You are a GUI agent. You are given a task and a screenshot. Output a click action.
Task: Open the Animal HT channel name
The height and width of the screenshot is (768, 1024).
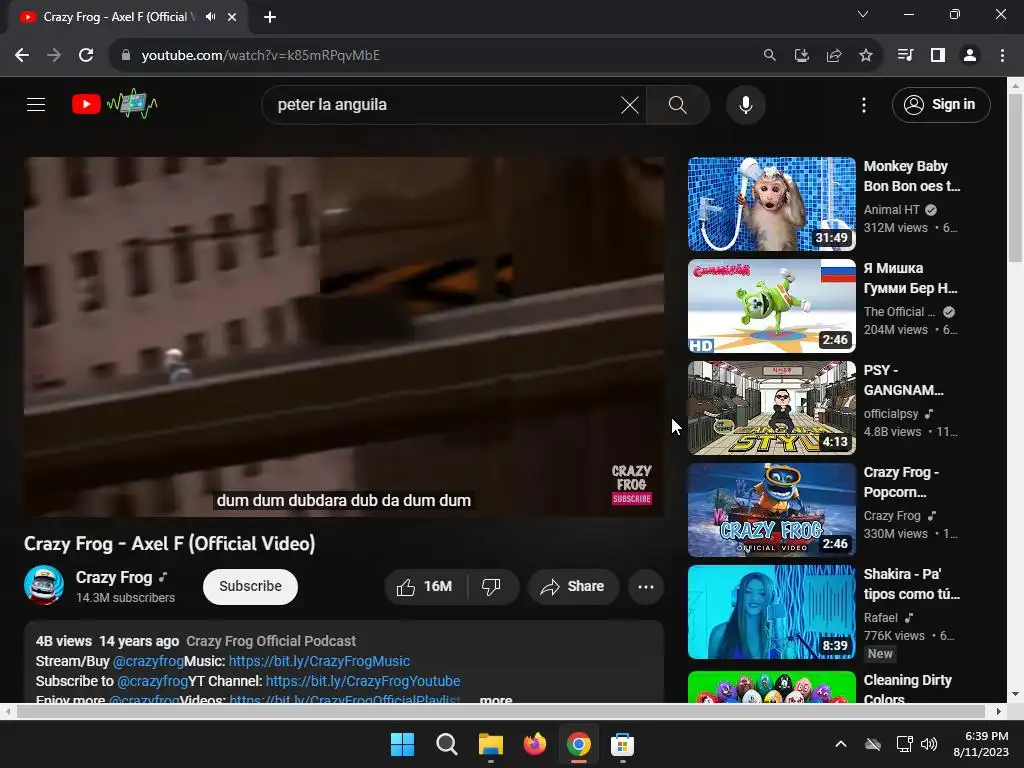pyautogui.click(x=891, y=210)
